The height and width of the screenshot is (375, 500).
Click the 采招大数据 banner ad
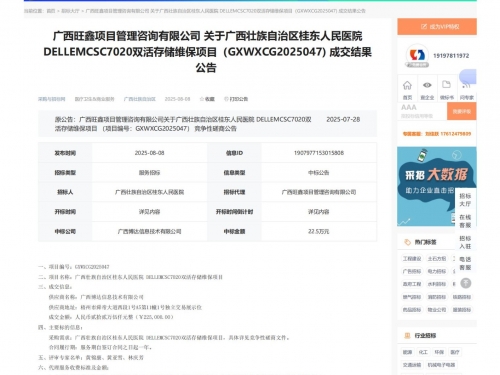coord(426,186)
